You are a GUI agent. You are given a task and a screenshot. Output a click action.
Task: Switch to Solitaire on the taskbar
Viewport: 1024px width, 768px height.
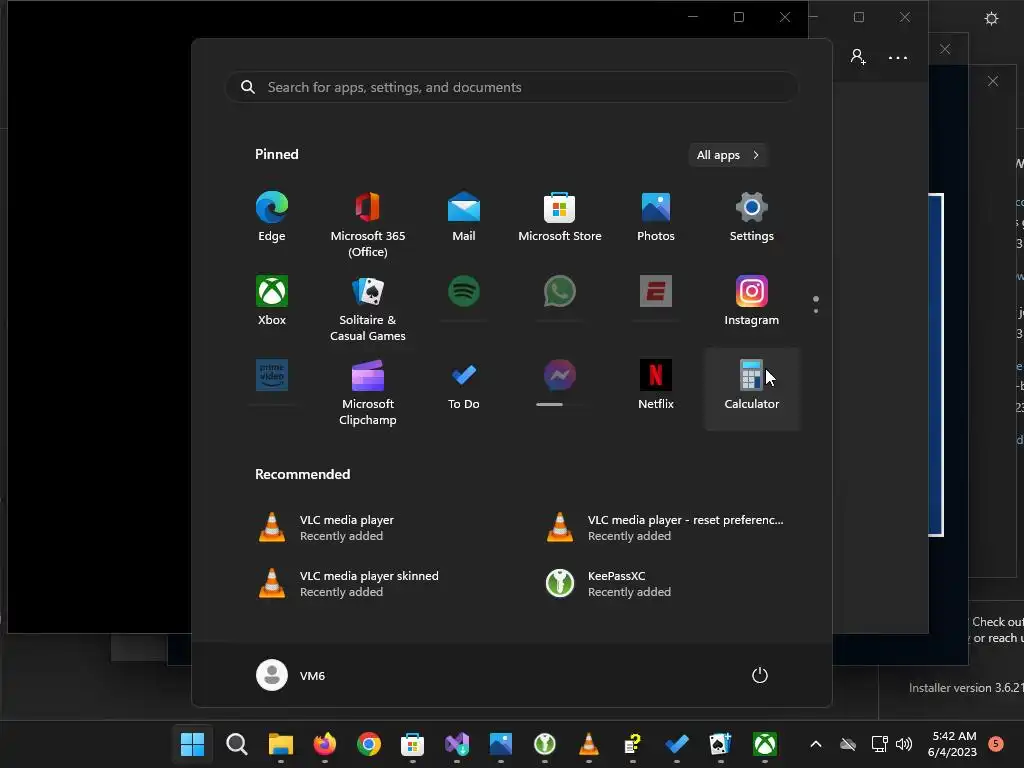721,744
